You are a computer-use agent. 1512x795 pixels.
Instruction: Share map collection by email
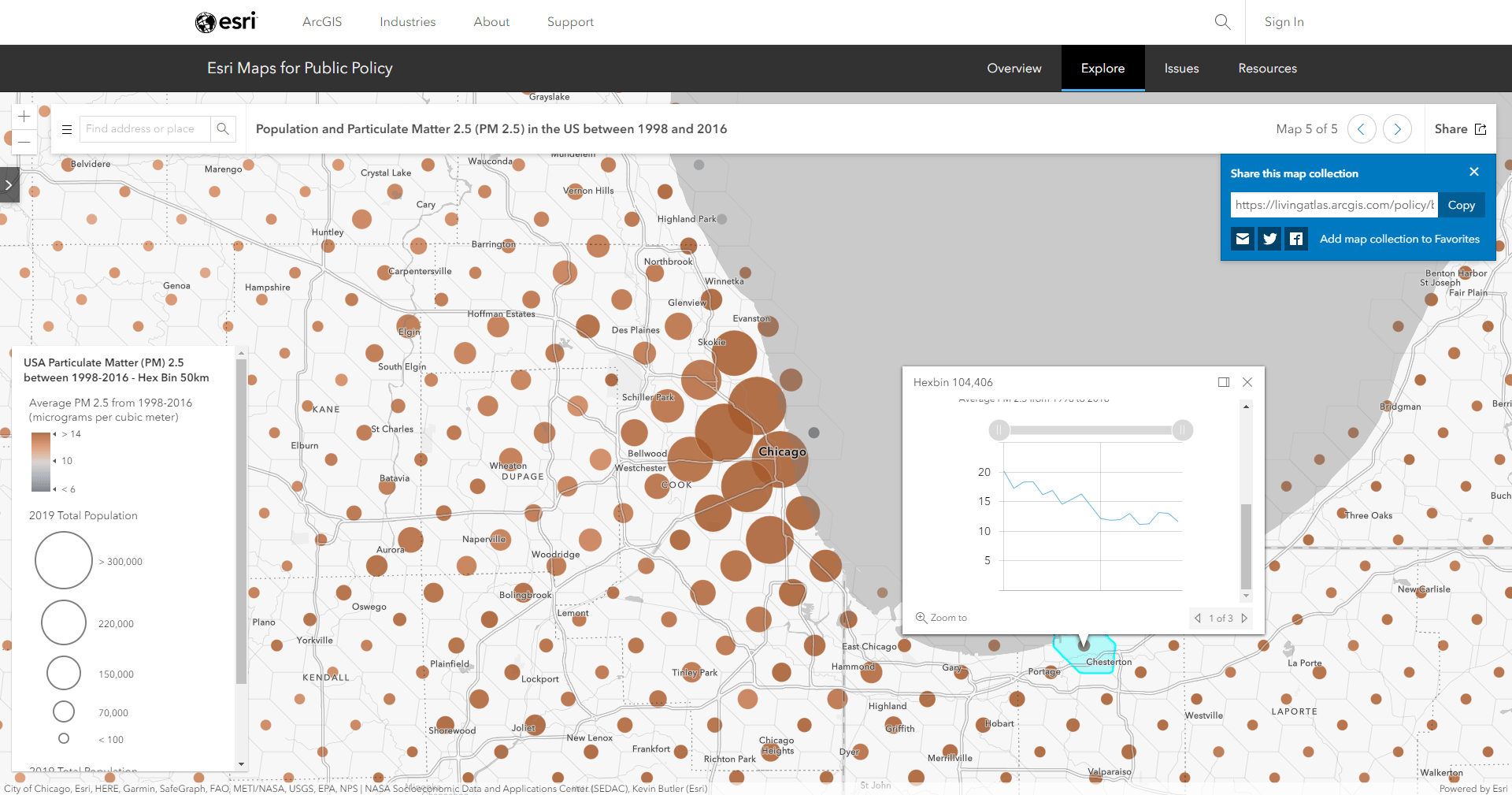coord(1243,239)
